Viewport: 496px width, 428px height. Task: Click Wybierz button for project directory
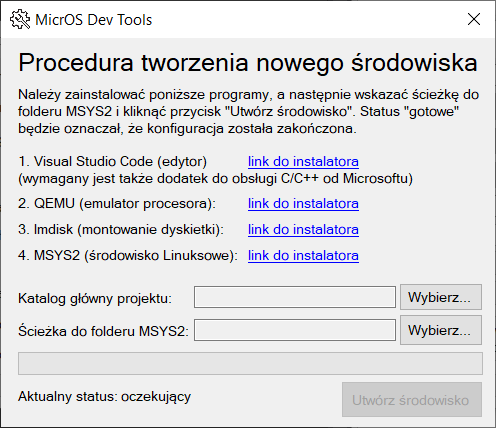[441, 297]
